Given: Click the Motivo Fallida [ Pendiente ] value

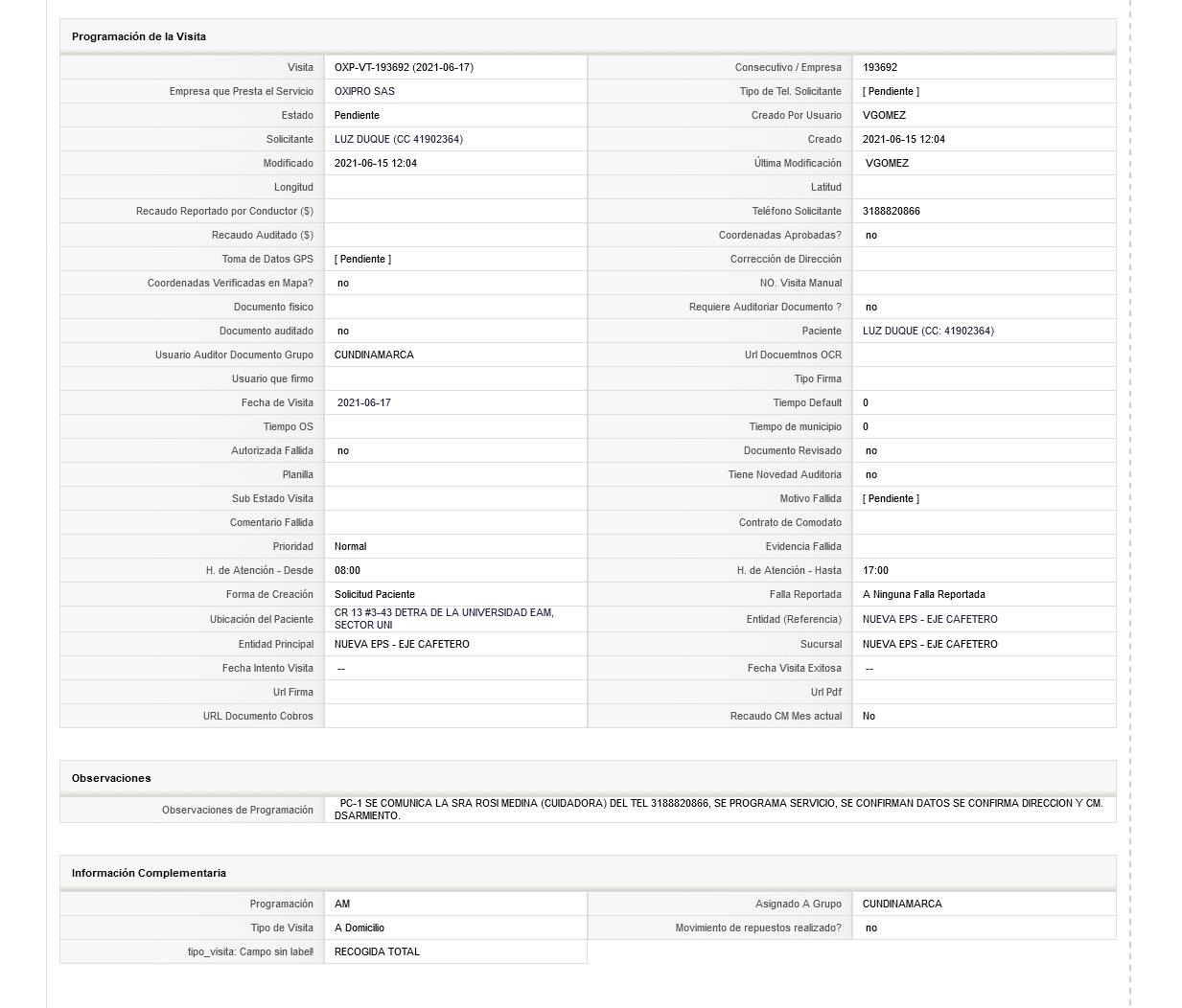Looking at the screenshot, I should click(x=891, y=498).
